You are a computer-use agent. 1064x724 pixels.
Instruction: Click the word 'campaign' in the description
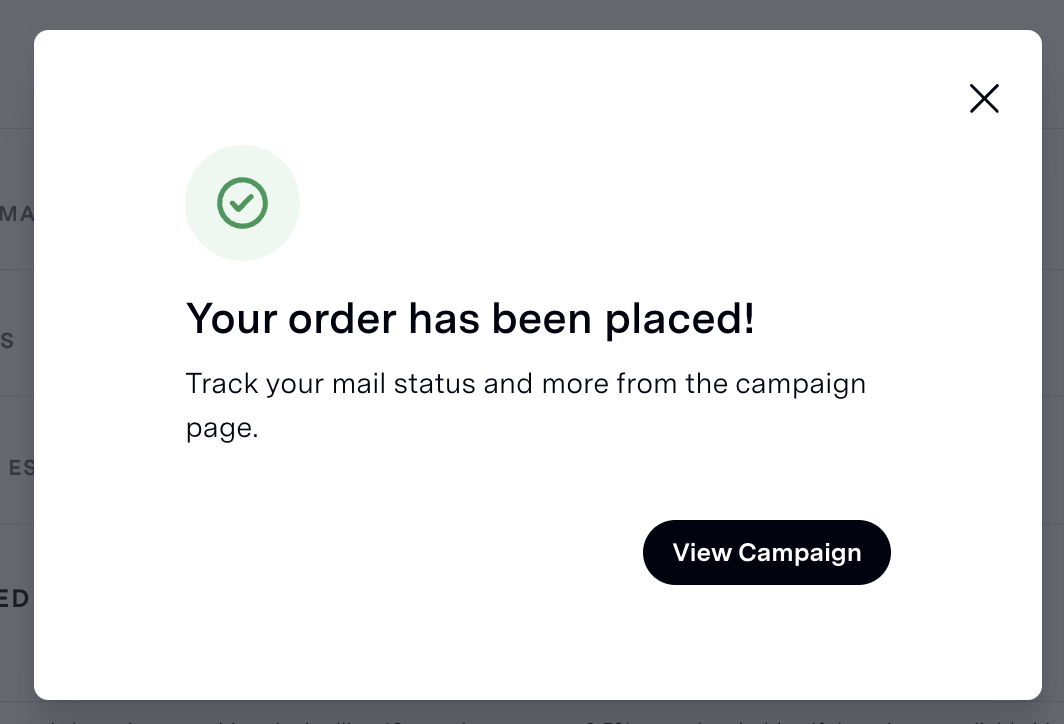point(801,384)
